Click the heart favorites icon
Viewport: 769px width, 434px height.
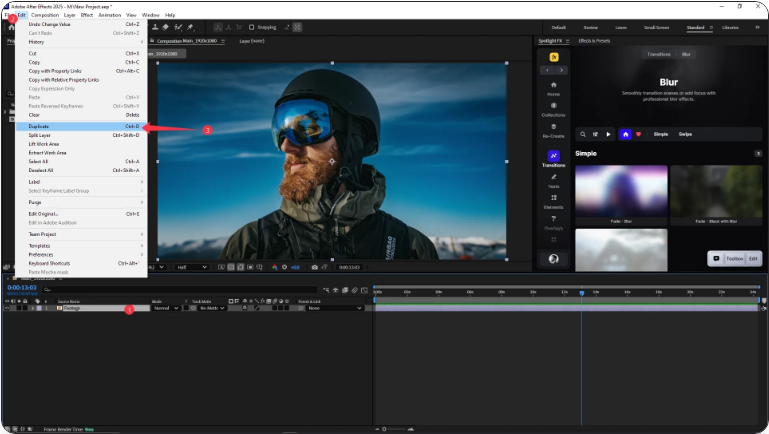[x=639, y=133]
